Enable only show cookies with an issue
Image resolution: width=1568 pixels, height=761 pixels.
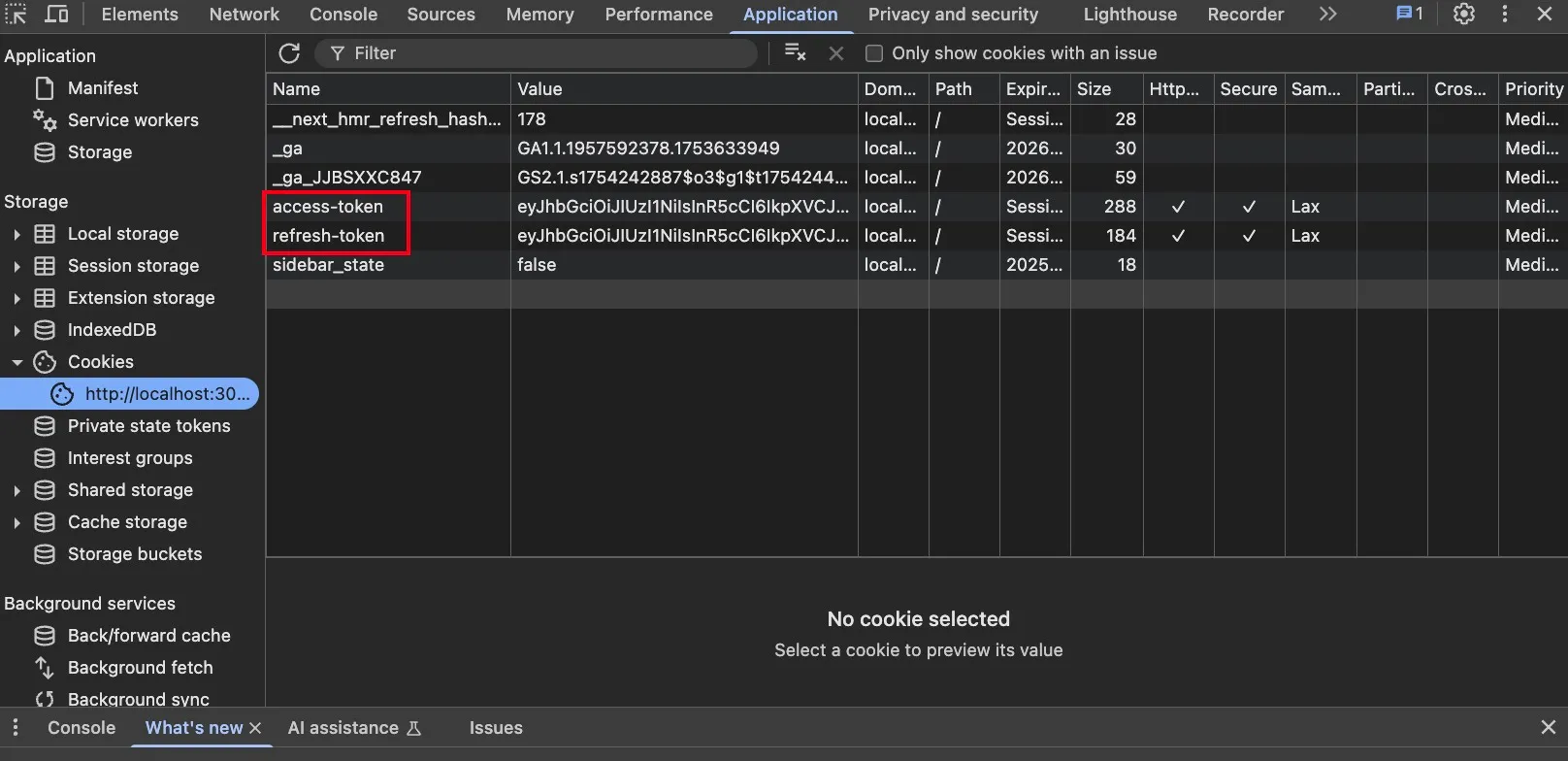pos(874,53)
